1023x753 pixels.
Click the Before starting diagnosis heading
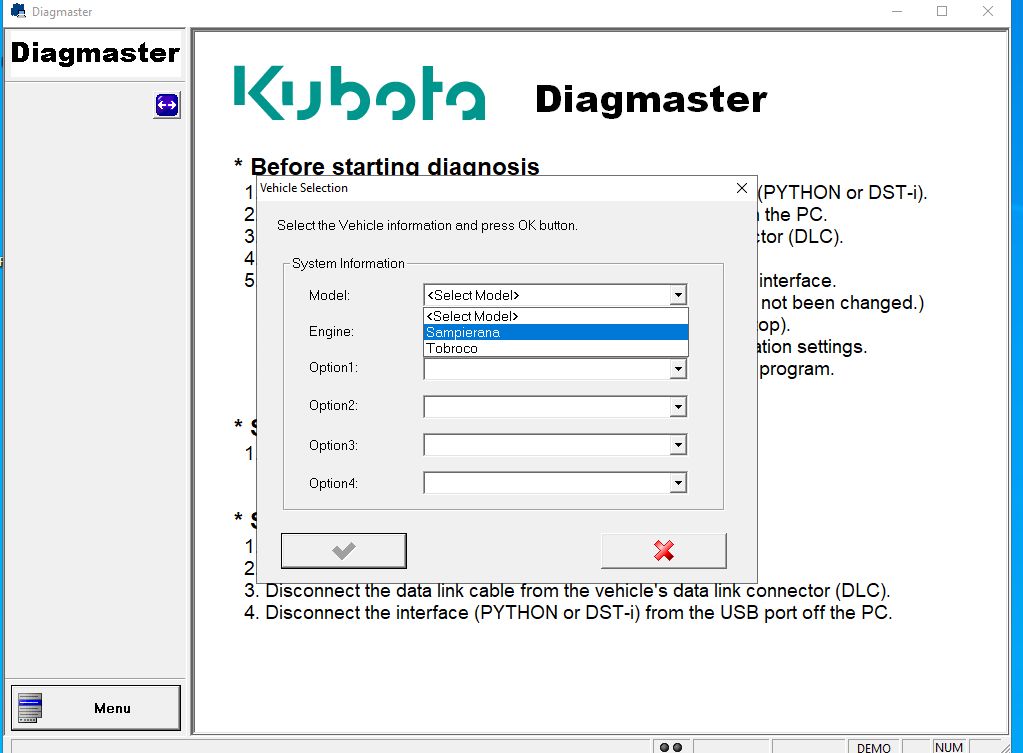pyautogui.click(x=395, y=166)
